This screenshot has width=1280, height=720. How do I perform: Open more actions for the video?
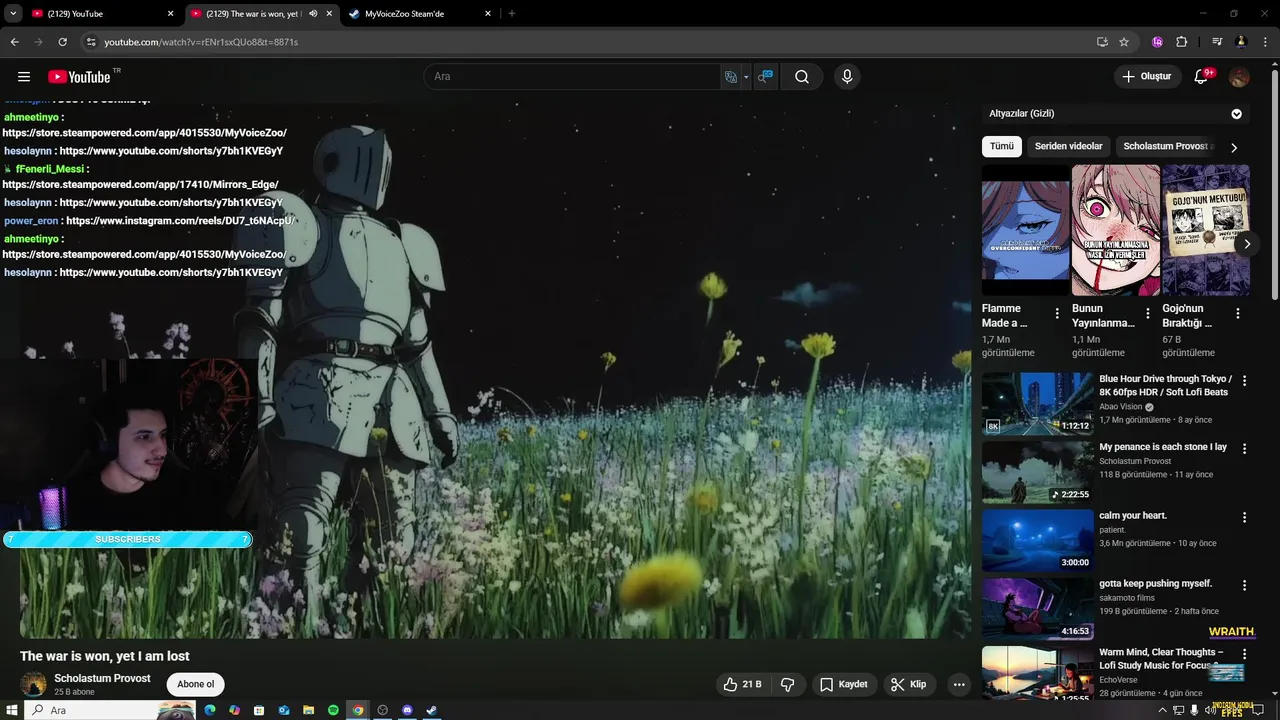(x=959, y=685)
